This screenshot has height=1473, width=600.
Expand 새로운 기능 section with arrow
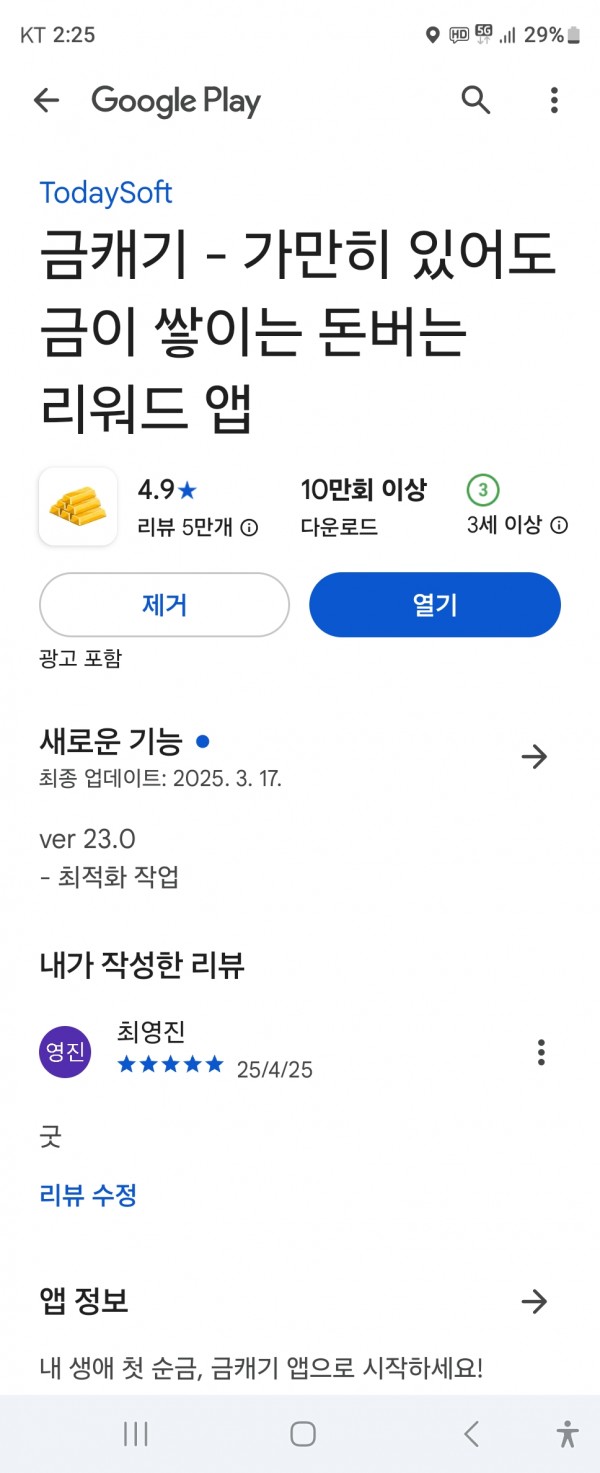coord(535,757)
